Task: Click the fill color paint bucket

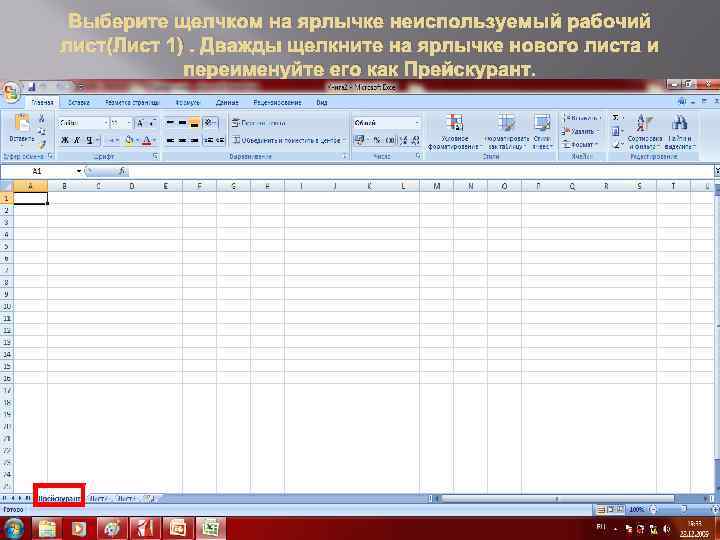Action: coord(129,140)
